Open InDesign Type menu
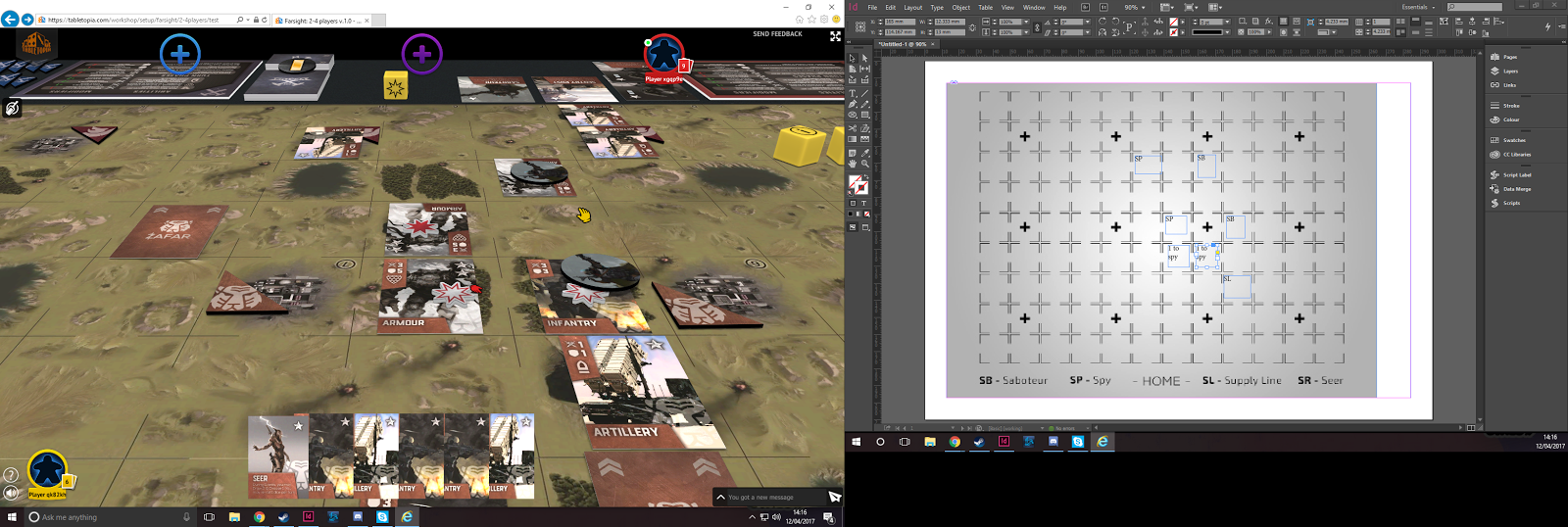The width and height of the screenshot is (1568, 527). click(937, 7)
